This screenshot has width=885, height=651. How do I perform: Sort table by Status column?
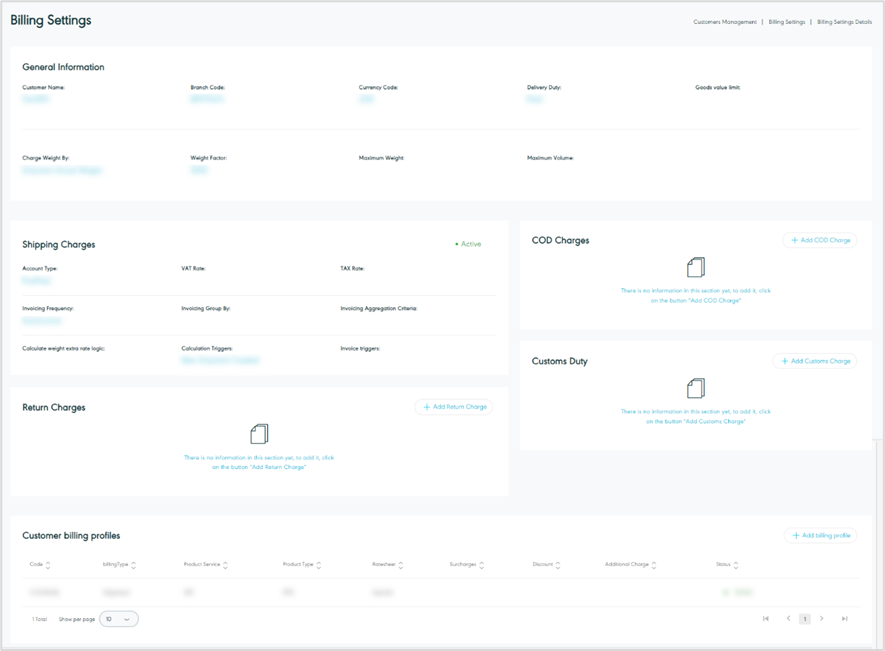point(736,565)
